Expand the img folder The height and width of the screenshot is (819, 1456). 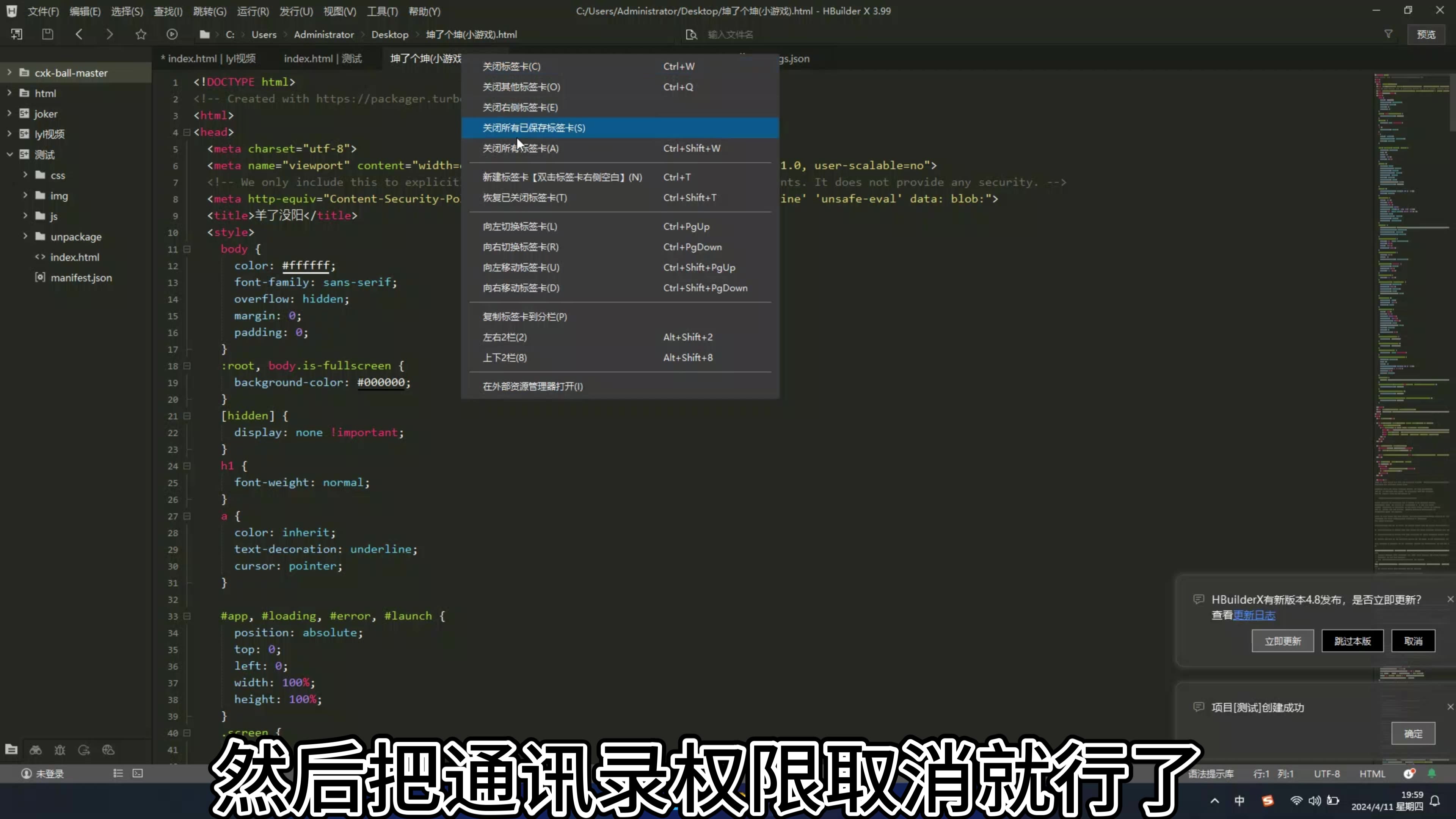25,195
